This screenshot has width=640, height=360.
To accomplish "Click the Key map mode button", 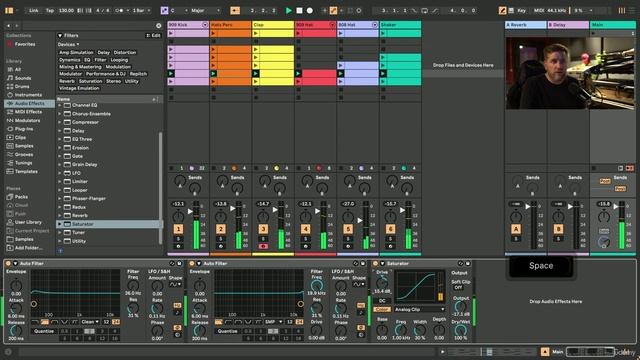I will tap(521, 11).
